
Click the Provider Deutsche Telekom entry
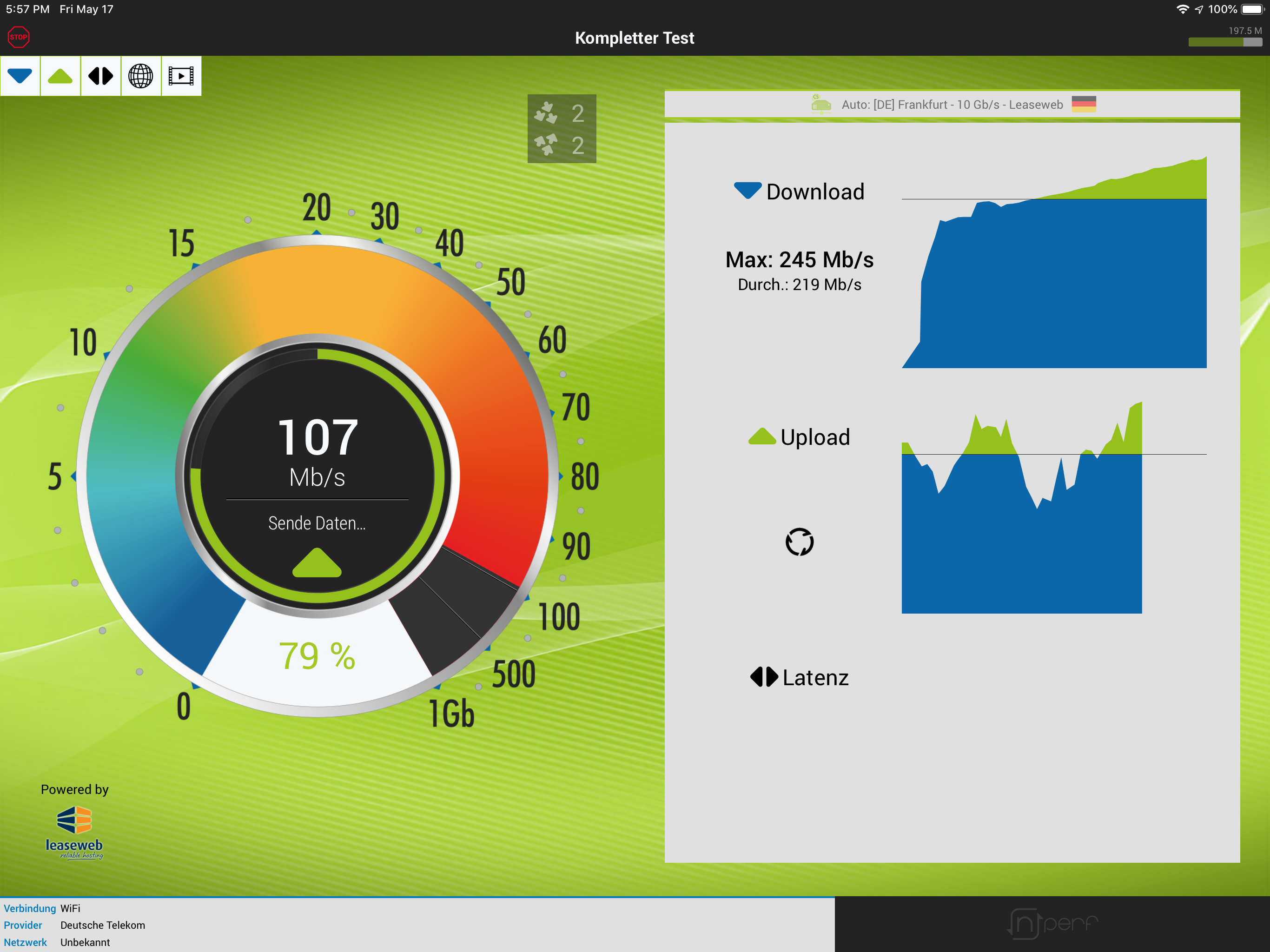click(74, 926)
